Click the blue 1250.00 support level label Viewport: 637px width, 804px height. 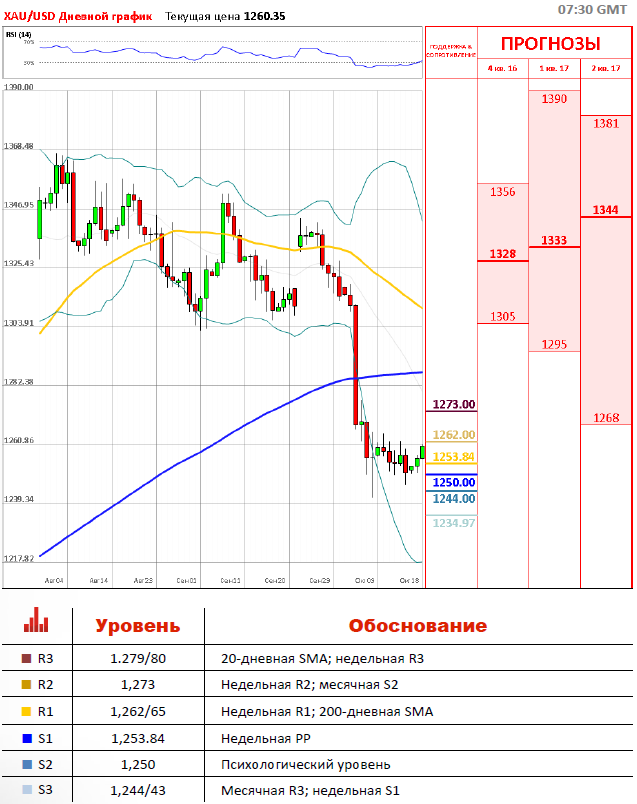pyautogui.click(x=453, y=482)
